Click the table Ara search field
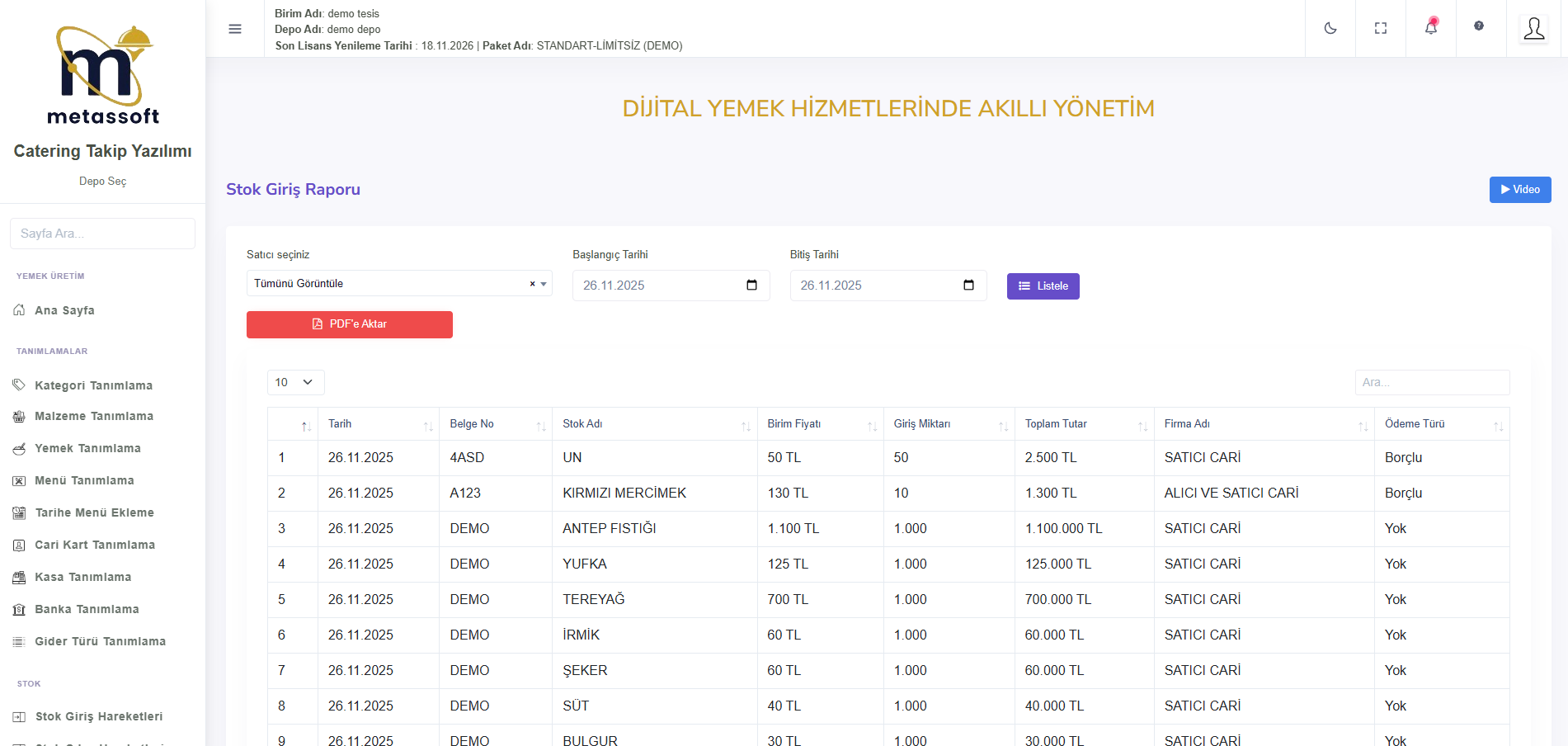The height and width of the screenshot is (746, 1568). (x=1431, y=383)
